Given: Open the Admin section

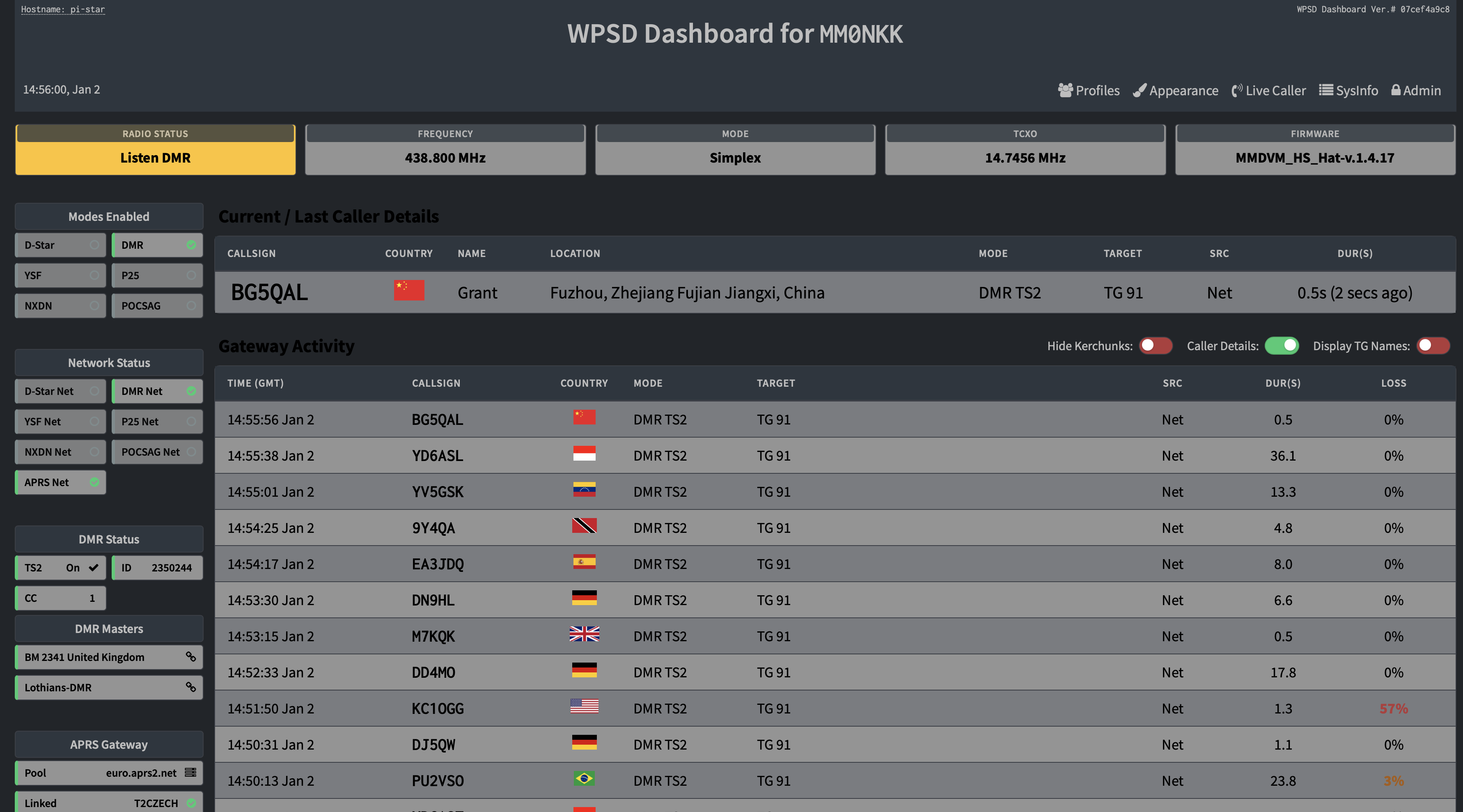Looking at the screenshot, I should pyautogui.click(x=1416, y=90).
